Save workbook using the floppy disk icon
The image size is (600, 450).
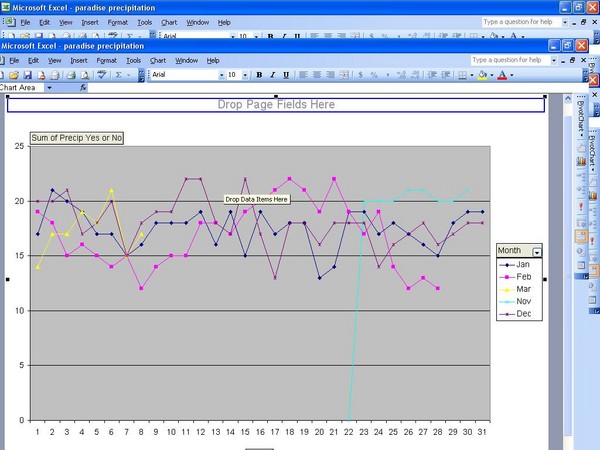28,75
